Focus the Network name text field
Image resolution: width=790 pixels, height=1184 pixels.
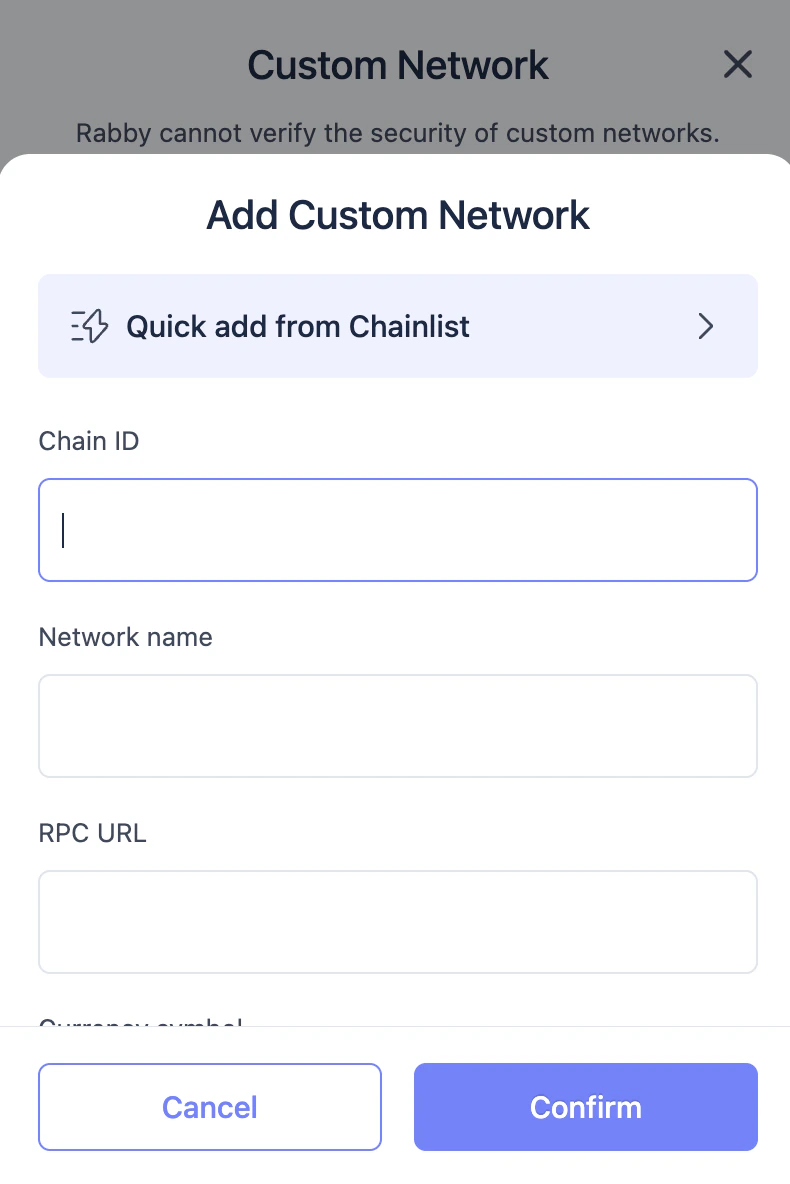(398, 726)
